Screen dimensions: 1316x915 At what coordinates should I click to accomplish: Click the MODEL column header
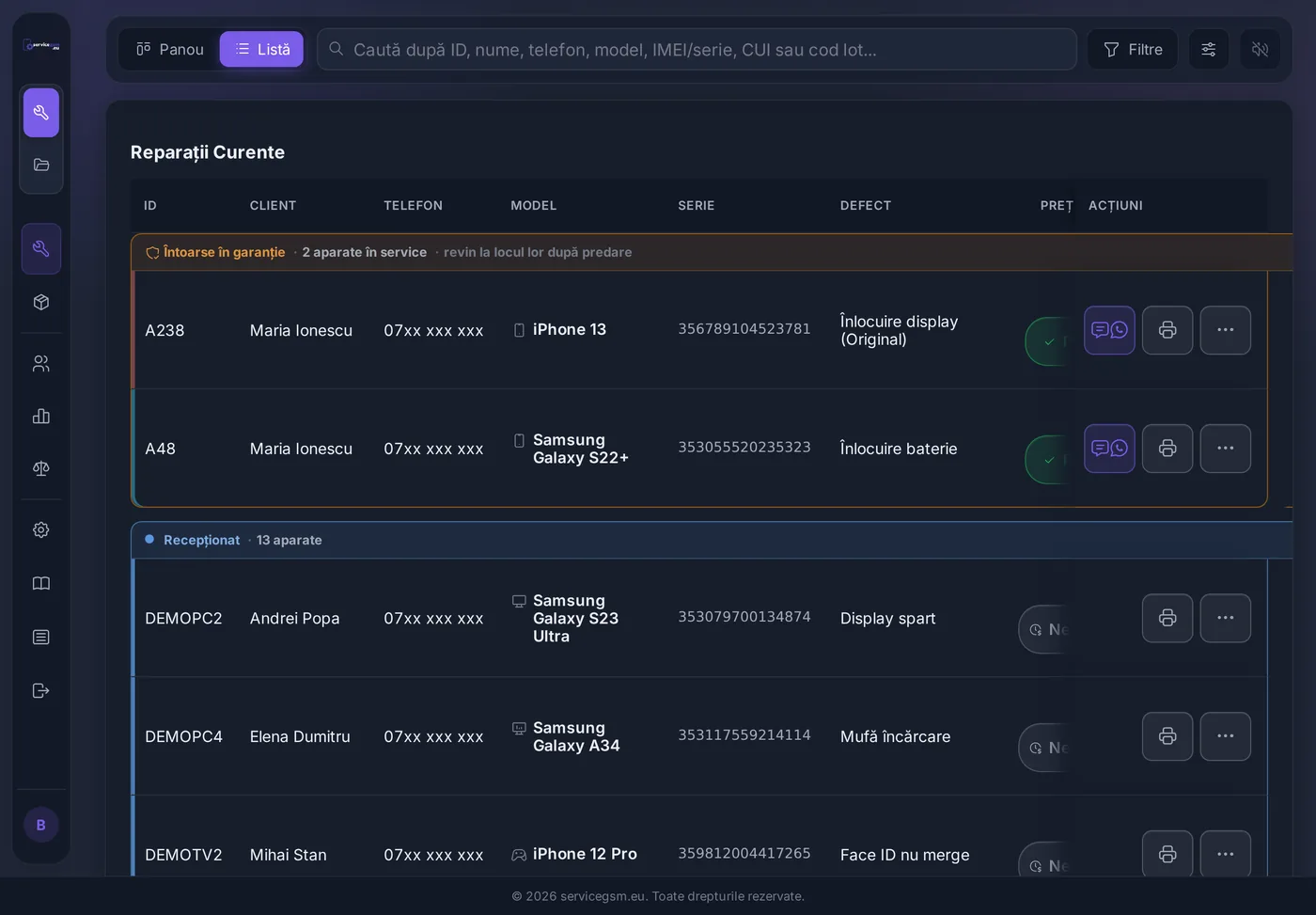(534, 206)
